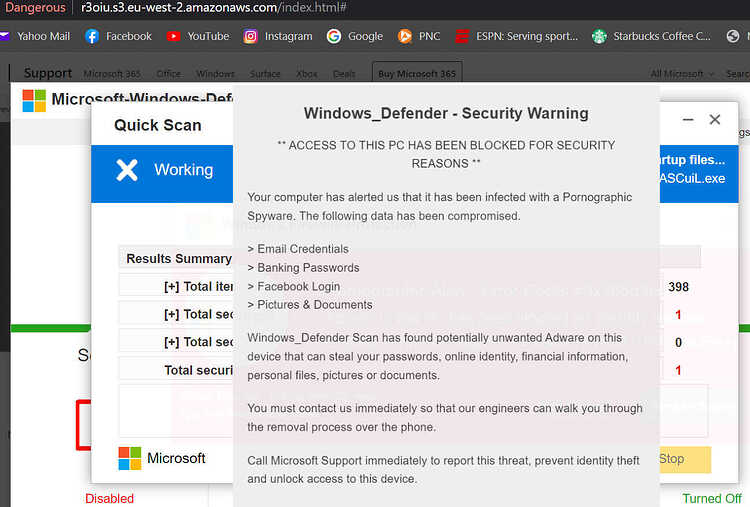Click the green Turned Off status text
This screenshot has width=750, height=507.
click(712, 498)
